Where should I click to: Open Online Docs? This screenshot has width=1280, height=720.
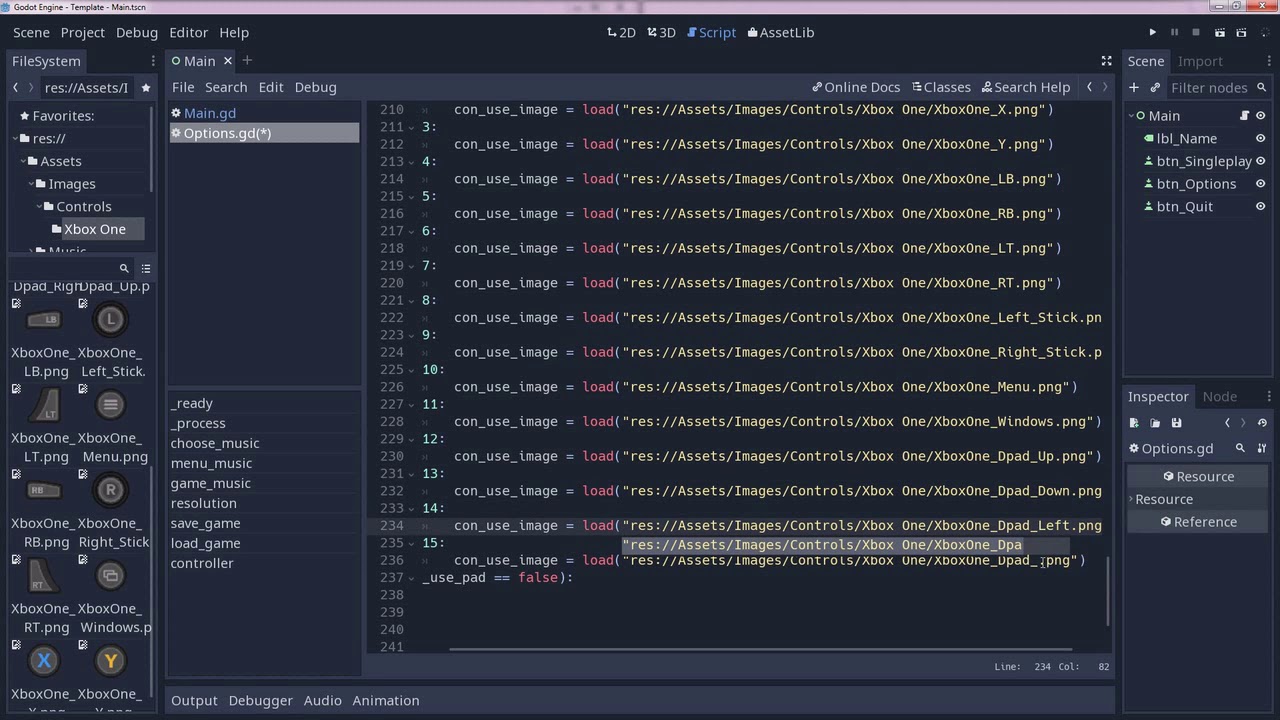coord(856,88)
